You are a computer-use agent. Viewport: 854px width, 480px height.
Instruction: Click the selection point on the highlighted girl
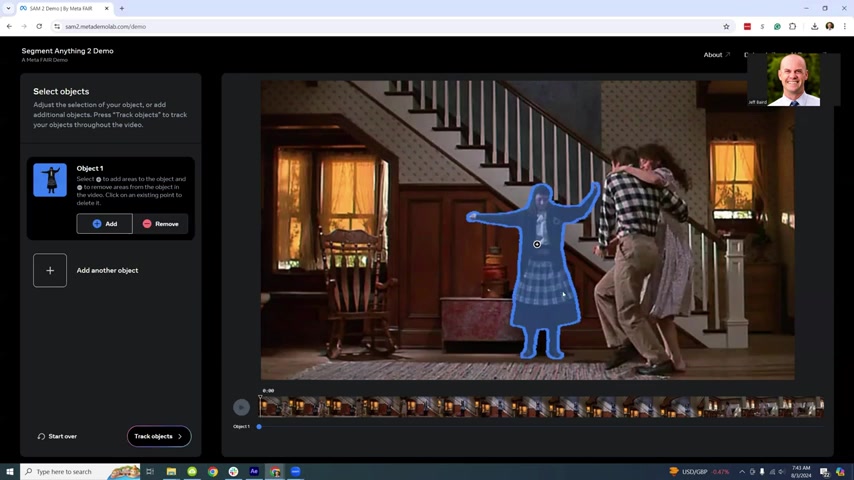tap(537, 245)
